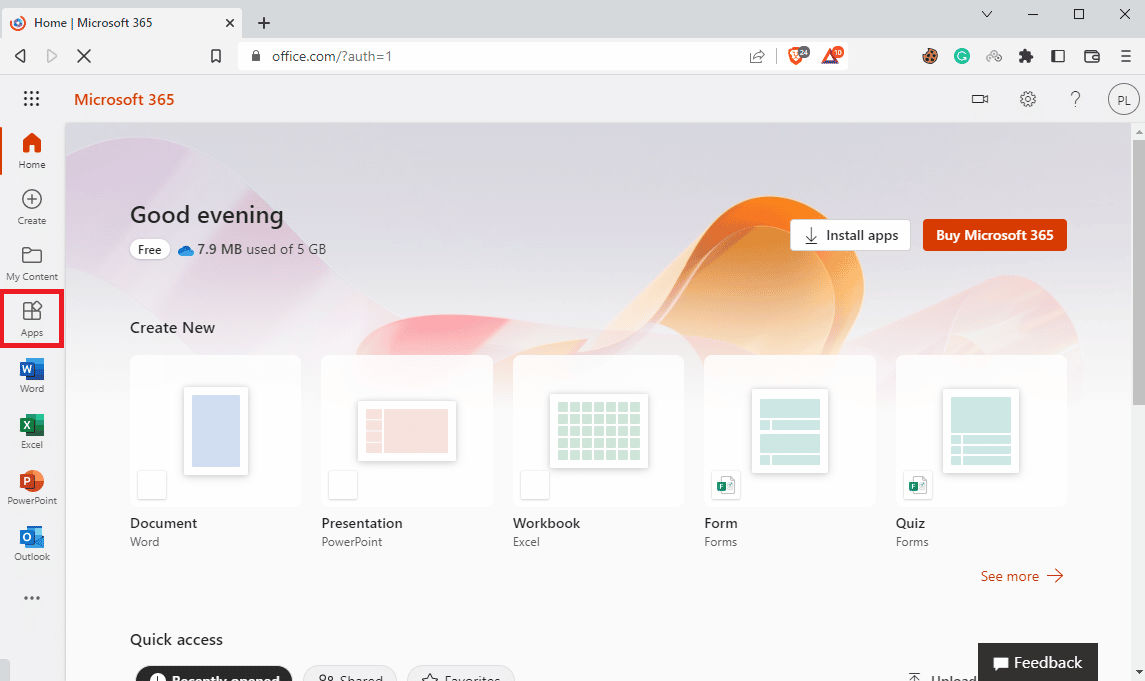Screen dimensions: 1145x681
Task: Open My Content folder in sidebar
Action: click(x=32, y=263)
